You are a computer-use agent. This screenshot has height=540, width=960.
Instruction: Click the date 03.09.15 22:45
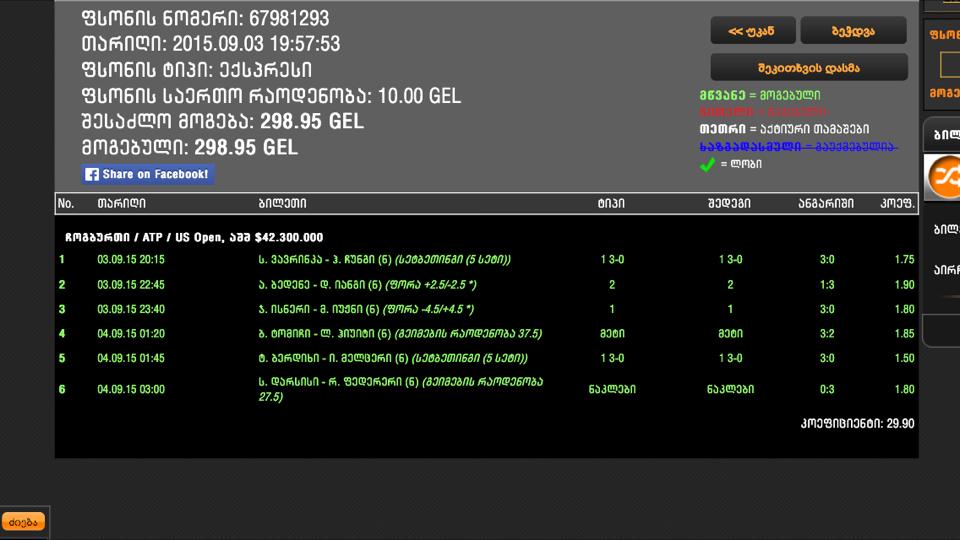point(131,285)
